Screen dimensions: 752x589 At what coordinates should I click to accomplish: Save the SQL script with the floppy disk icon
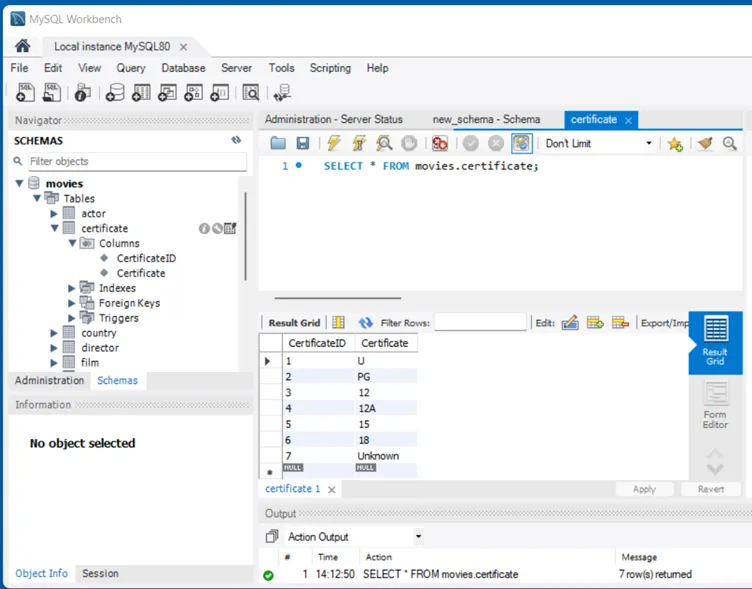302,144
